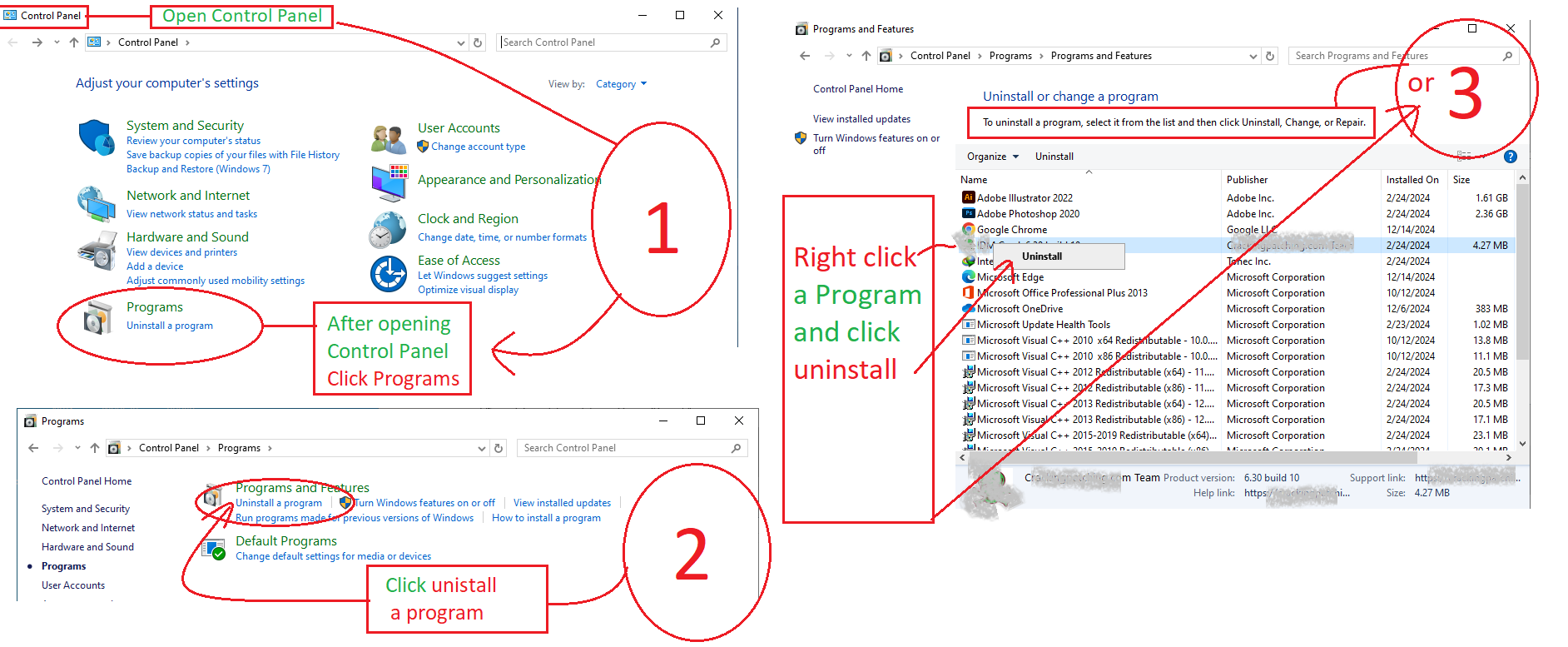Select Hardware and Sound in Programs window sidebar

tap(87, 547)
